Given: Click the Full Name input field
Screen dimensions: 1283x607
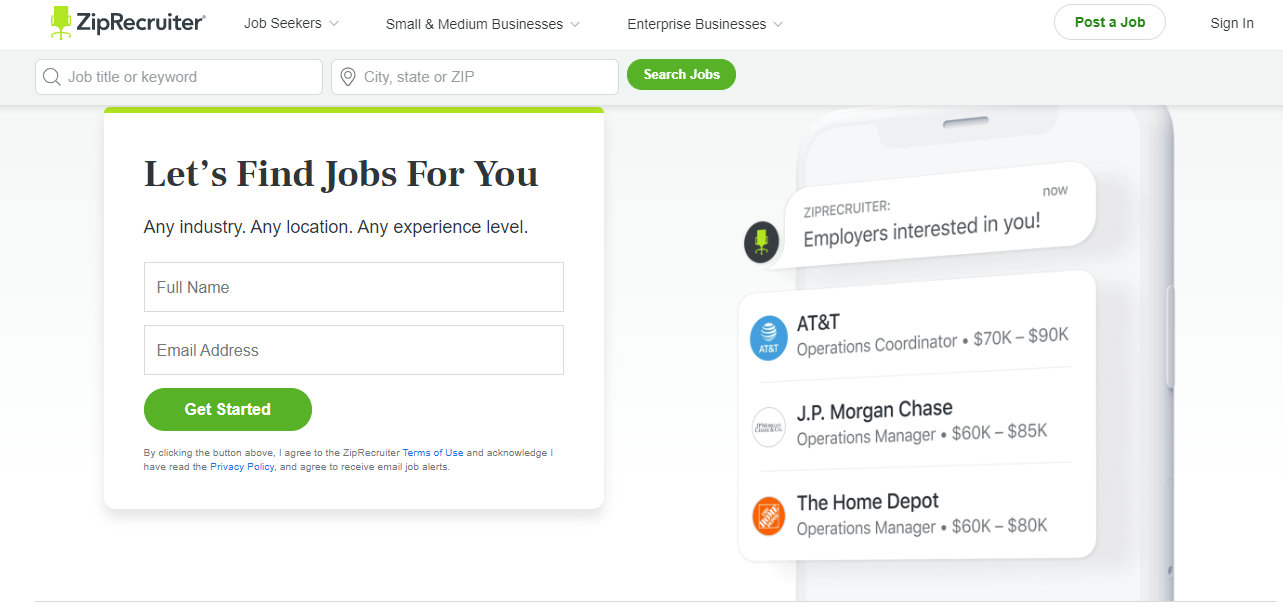Looking at the screenshot, I should (353, 286).
